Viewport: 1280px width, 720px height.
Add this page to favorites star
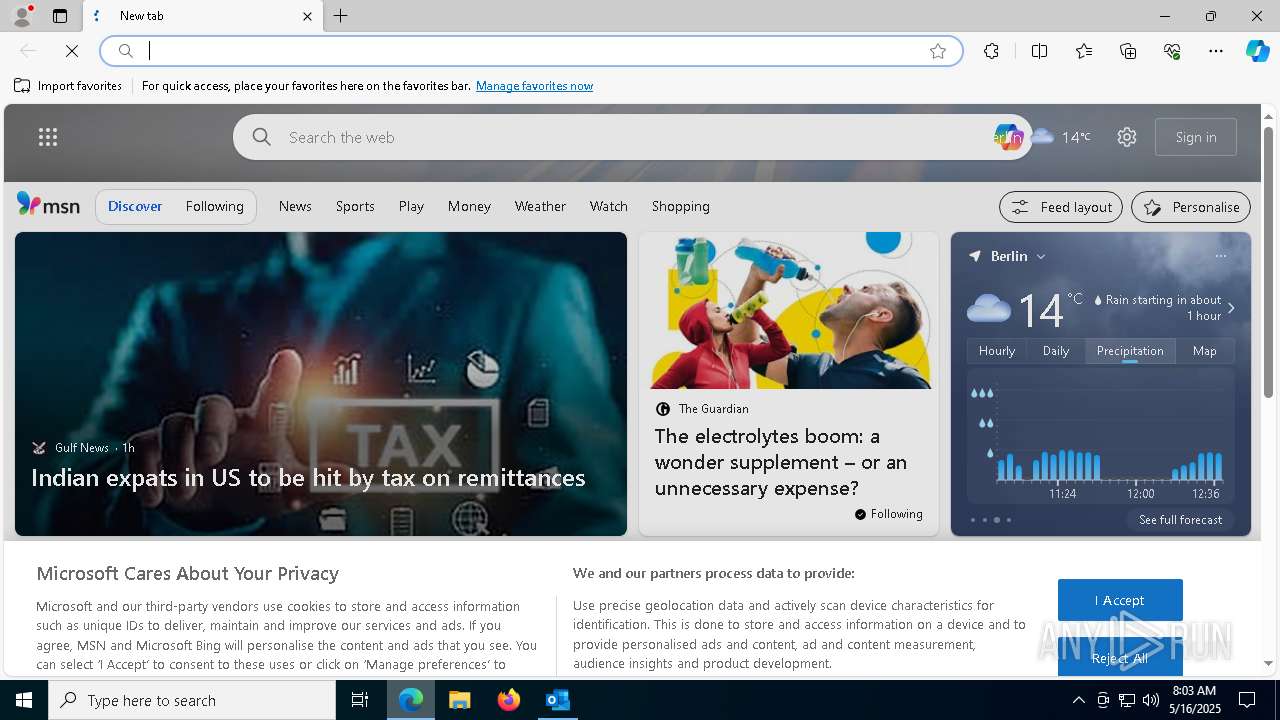(938, 51)
